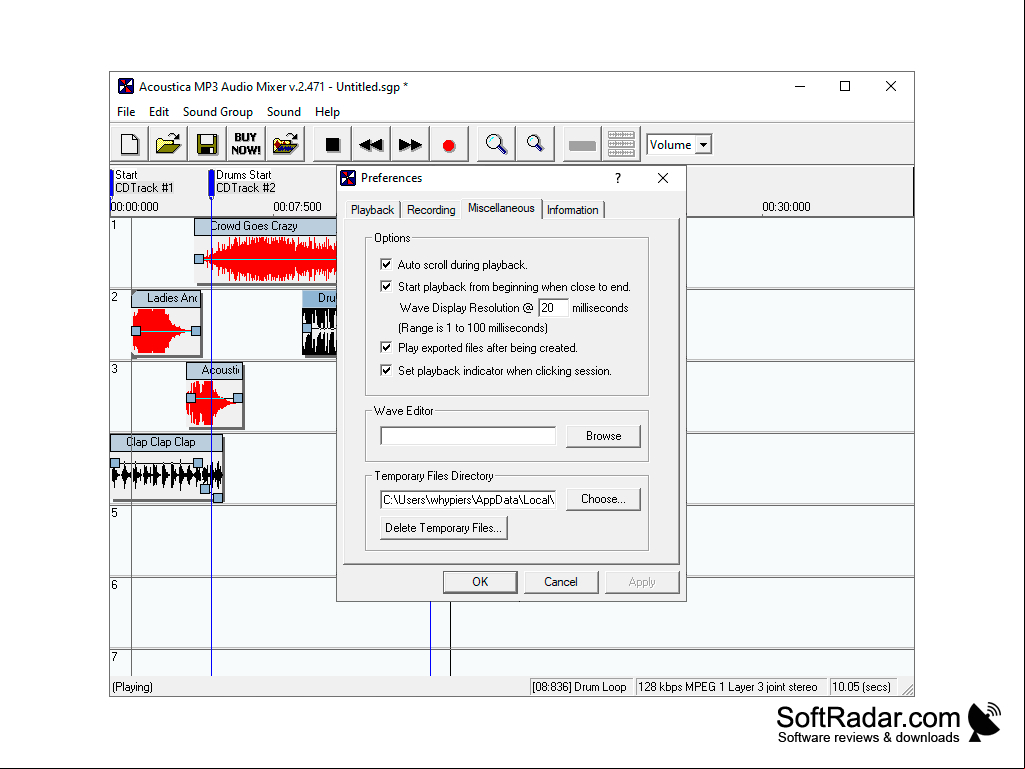Click the Wave Editor path text field
This screenshot has width=1025, height=769.
pos(468,436)
